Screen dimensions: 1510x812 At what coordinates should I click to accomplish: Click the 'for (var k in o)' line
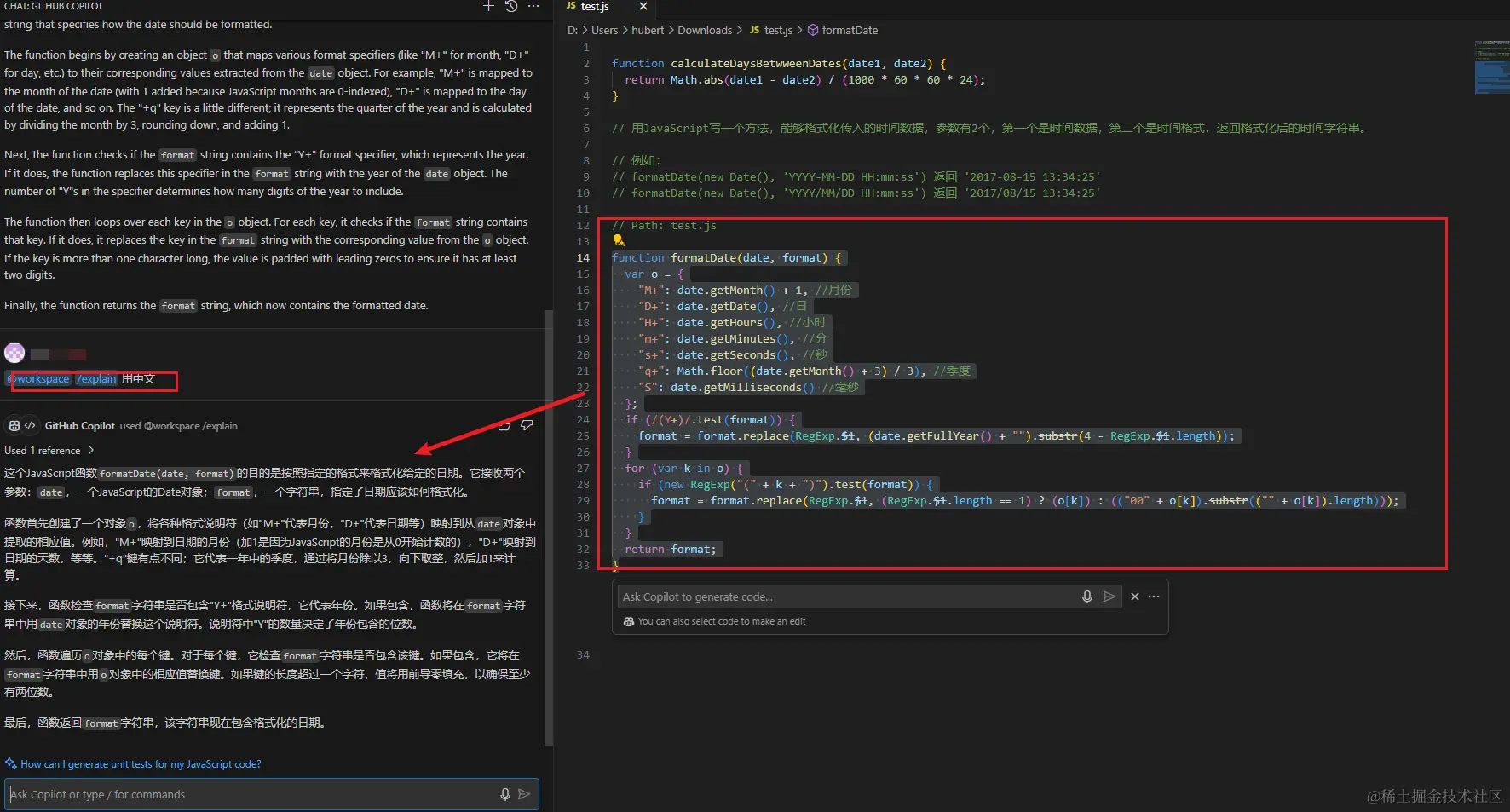(x=683, y=468)
